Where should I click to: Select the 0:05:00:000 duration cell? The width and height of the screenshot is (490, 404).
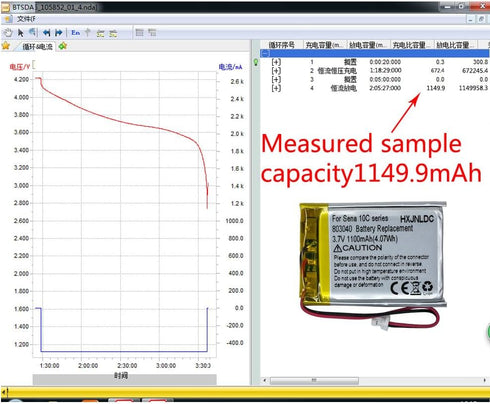pyautogui.click(x=385, y=79)
